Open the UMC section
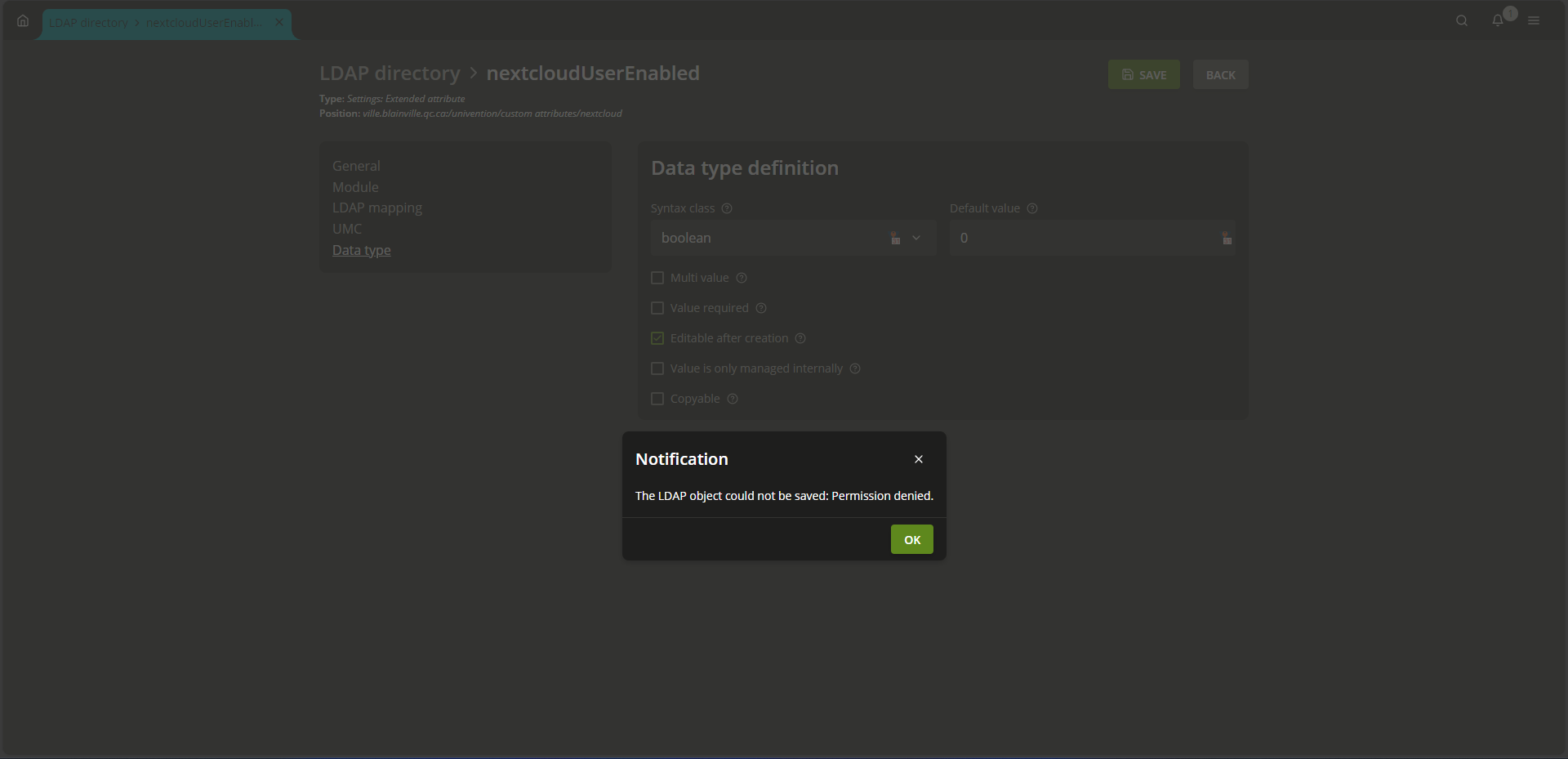1568x759 pixels. click(x=347, y=229)
